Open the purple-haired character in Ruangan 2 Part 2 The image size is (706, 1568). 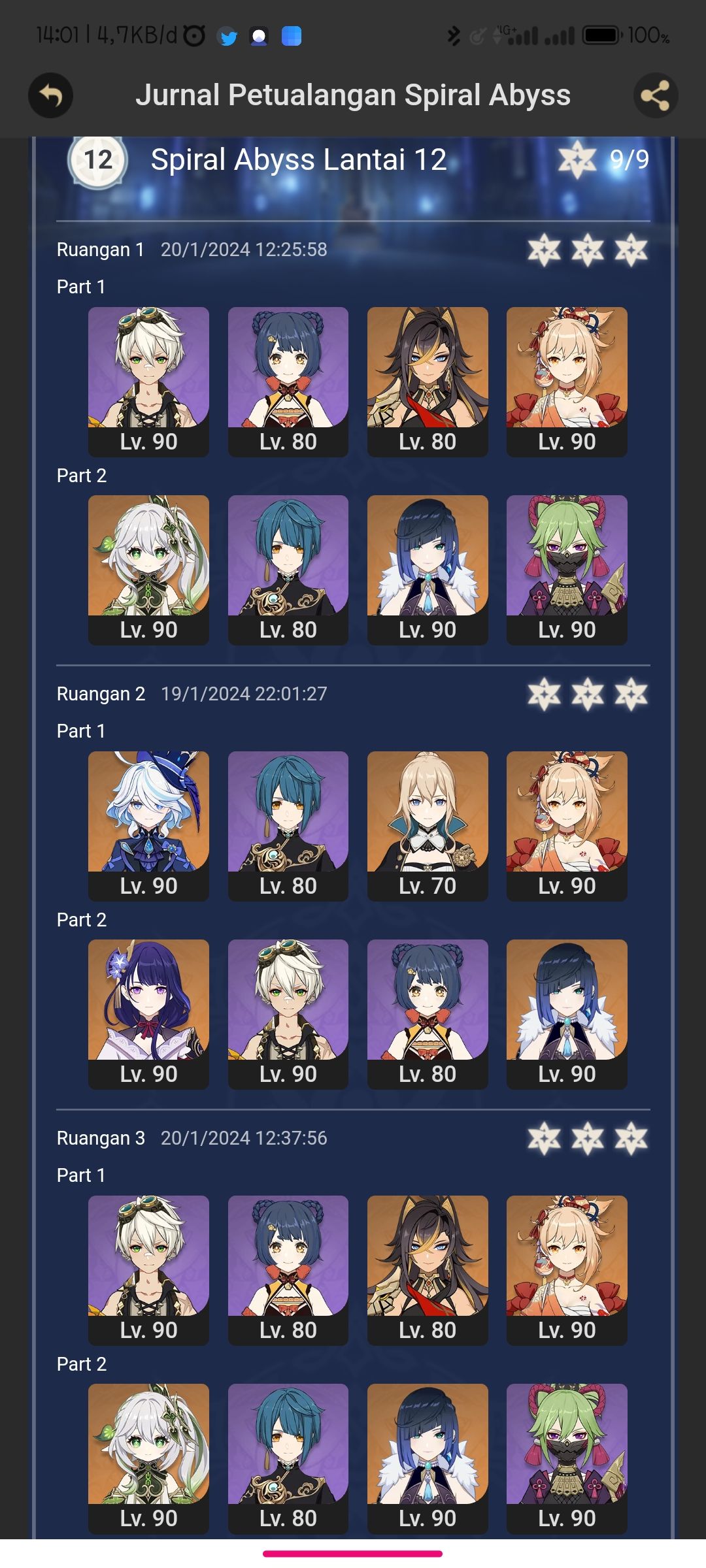point(148,1015)
